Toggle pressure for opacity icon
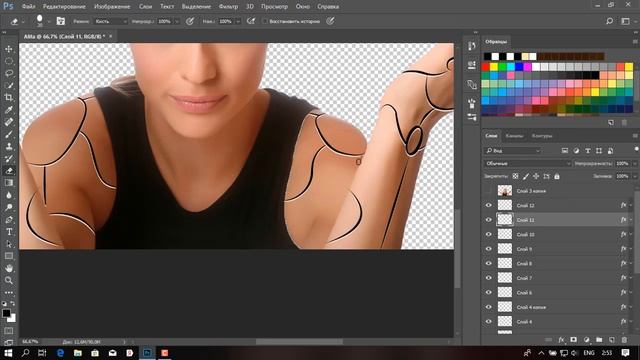The width and height of the screenshot is (640, 360). 190,21
